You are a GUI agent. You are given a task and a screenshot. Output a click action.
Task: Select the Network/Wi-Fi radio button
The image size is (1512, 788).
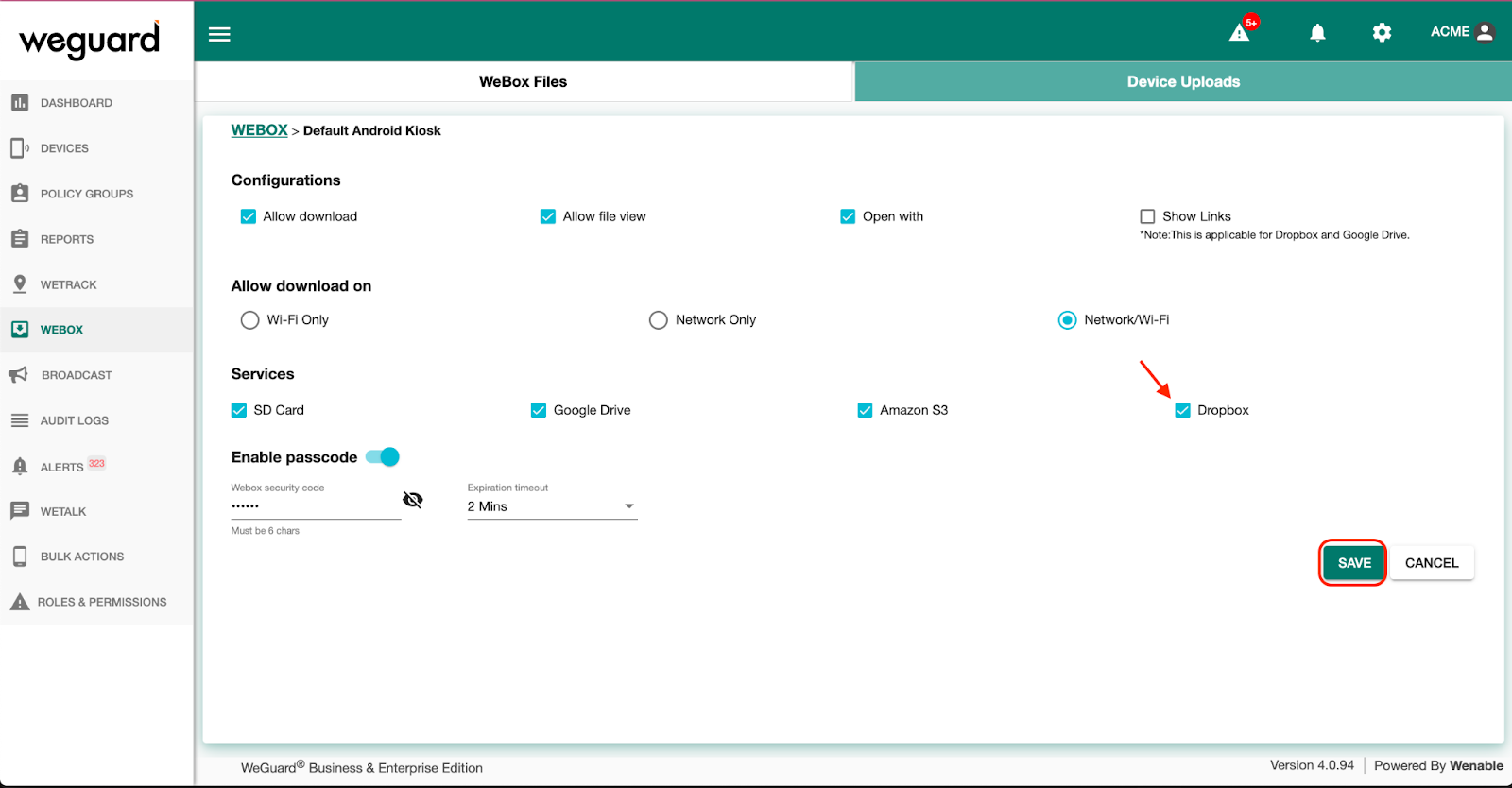pyautogui.click(x=1067, y=320)
